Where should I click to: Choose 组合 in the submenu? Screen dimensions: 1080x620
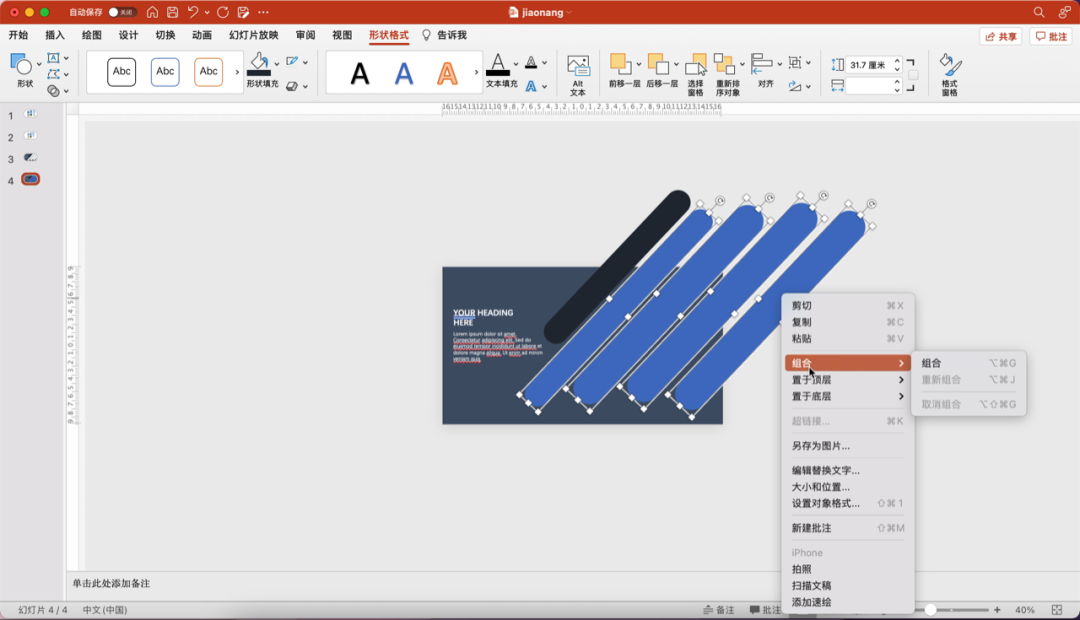coord(968,363)
